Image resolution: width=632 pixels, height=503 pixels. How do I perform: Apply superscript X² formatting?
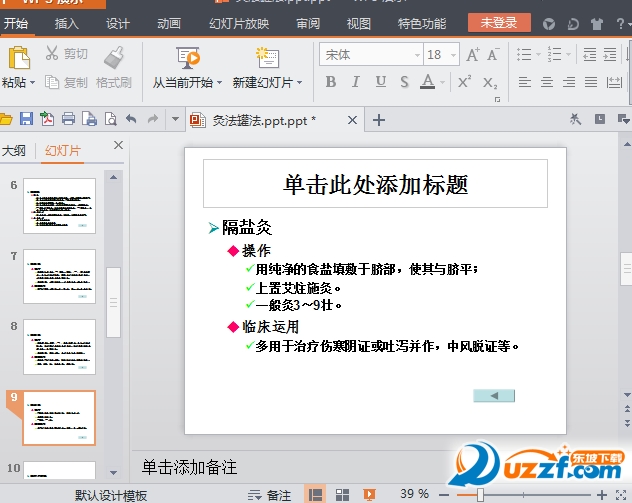(x=464, y=82)
